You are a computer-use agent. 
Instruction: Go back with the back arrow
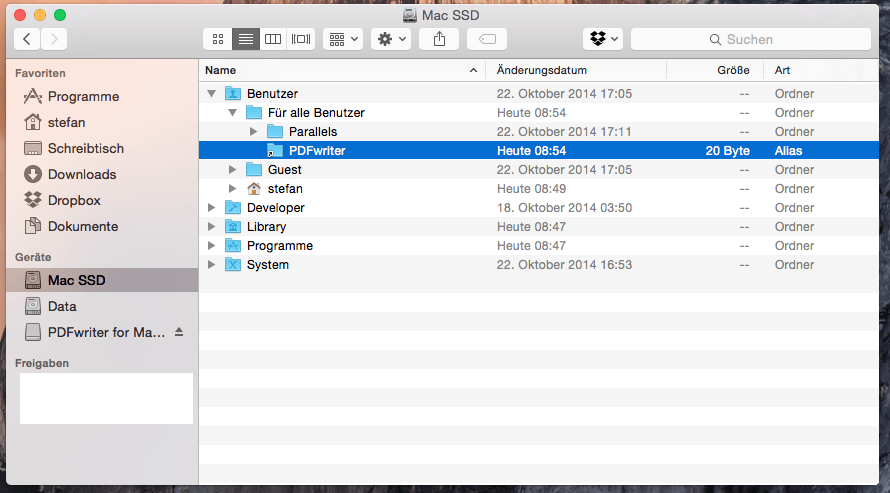[x=27, y=39]
